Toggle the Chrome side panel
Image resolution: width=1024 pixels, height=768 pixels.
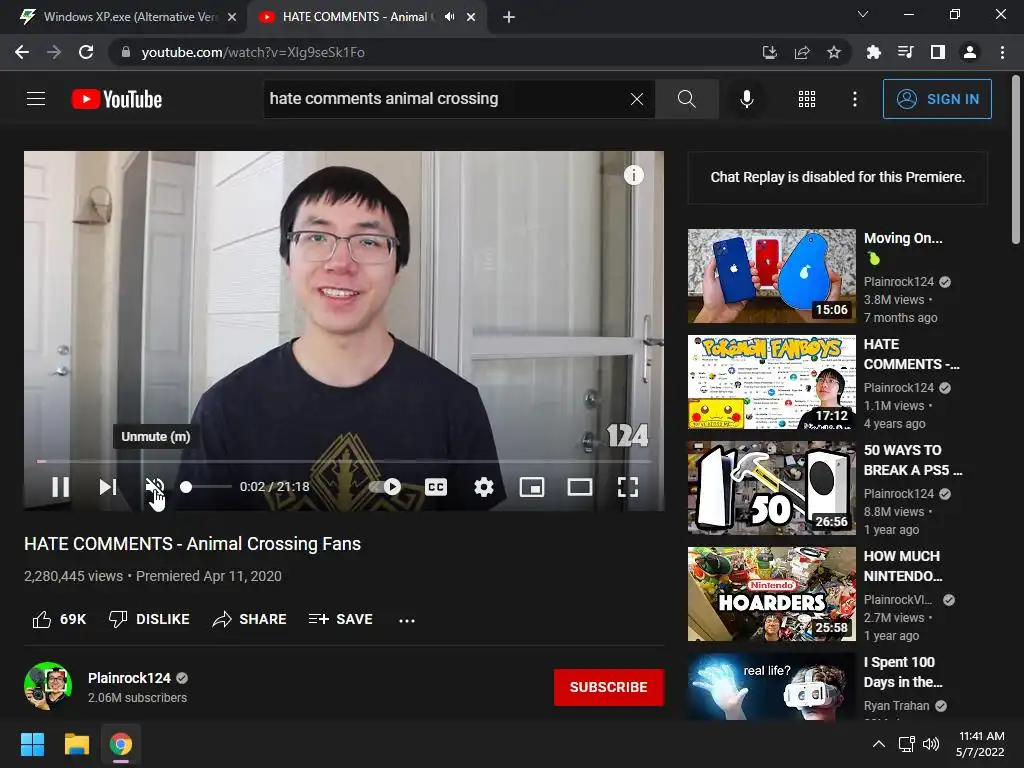pyautogui.click(x=938, y=52)
